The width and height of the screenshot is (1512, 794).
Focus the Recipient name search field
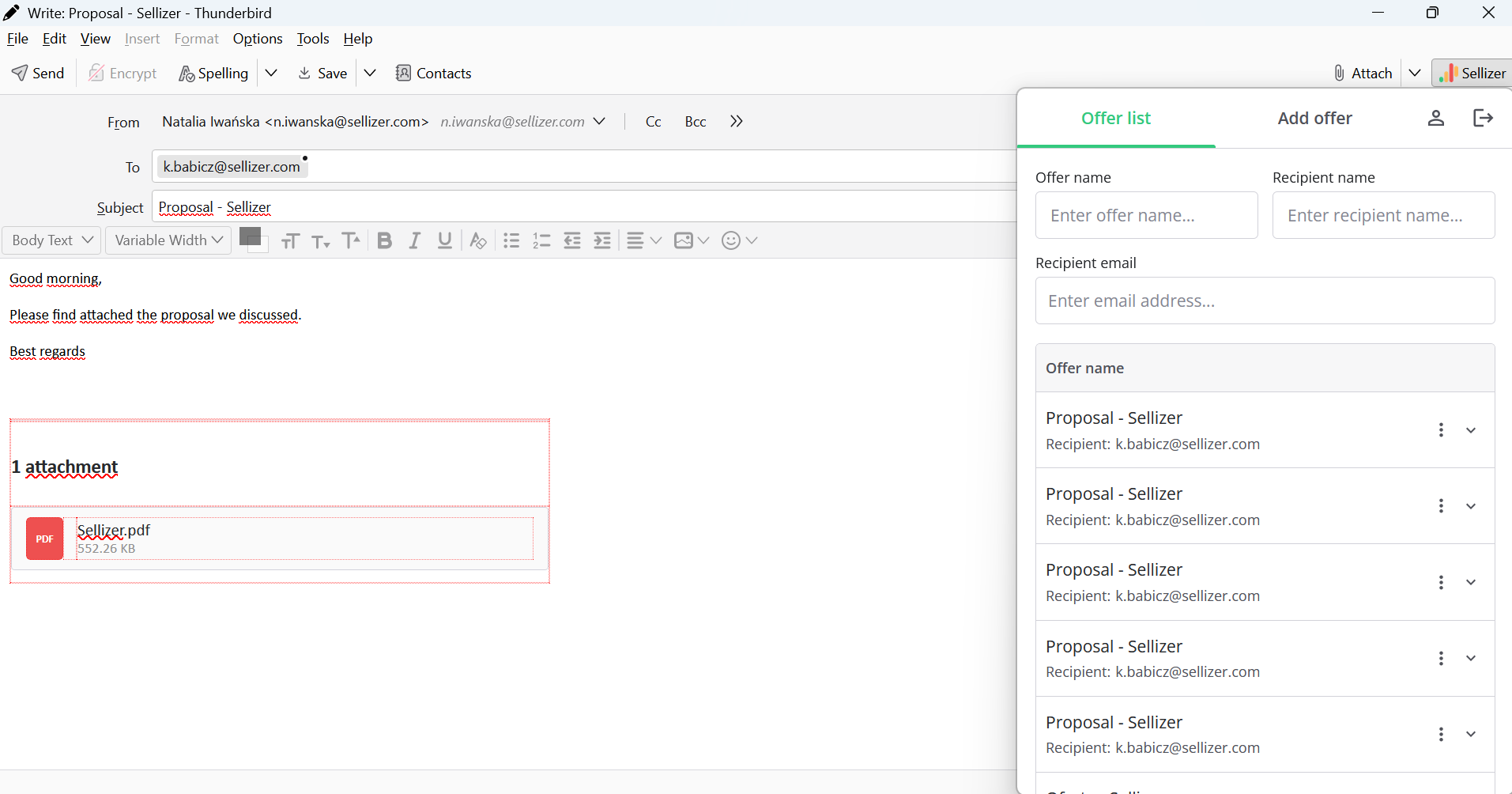[1383, 215]
